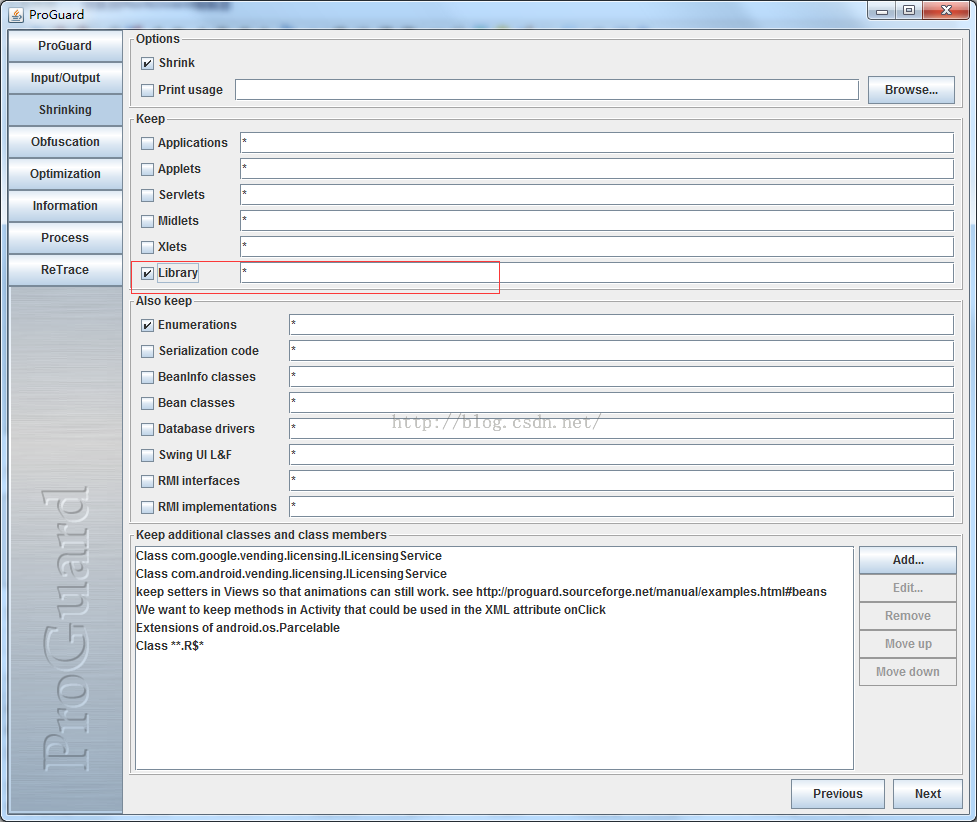This screenshot has width=977, height=822.
Task: Enable the Midlets checkbox
Action: (147, 221)
